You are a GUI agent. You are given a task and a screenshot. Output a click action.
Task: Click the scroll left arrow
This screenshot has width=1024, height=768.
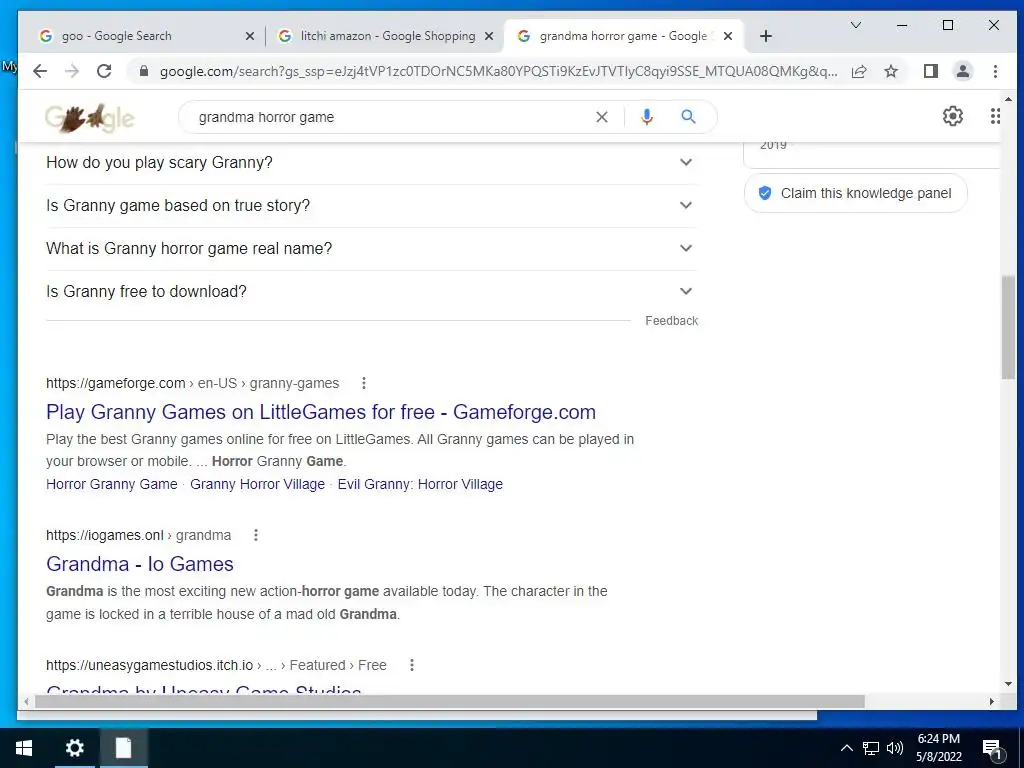pyautogui.click(x=26, y=702)
